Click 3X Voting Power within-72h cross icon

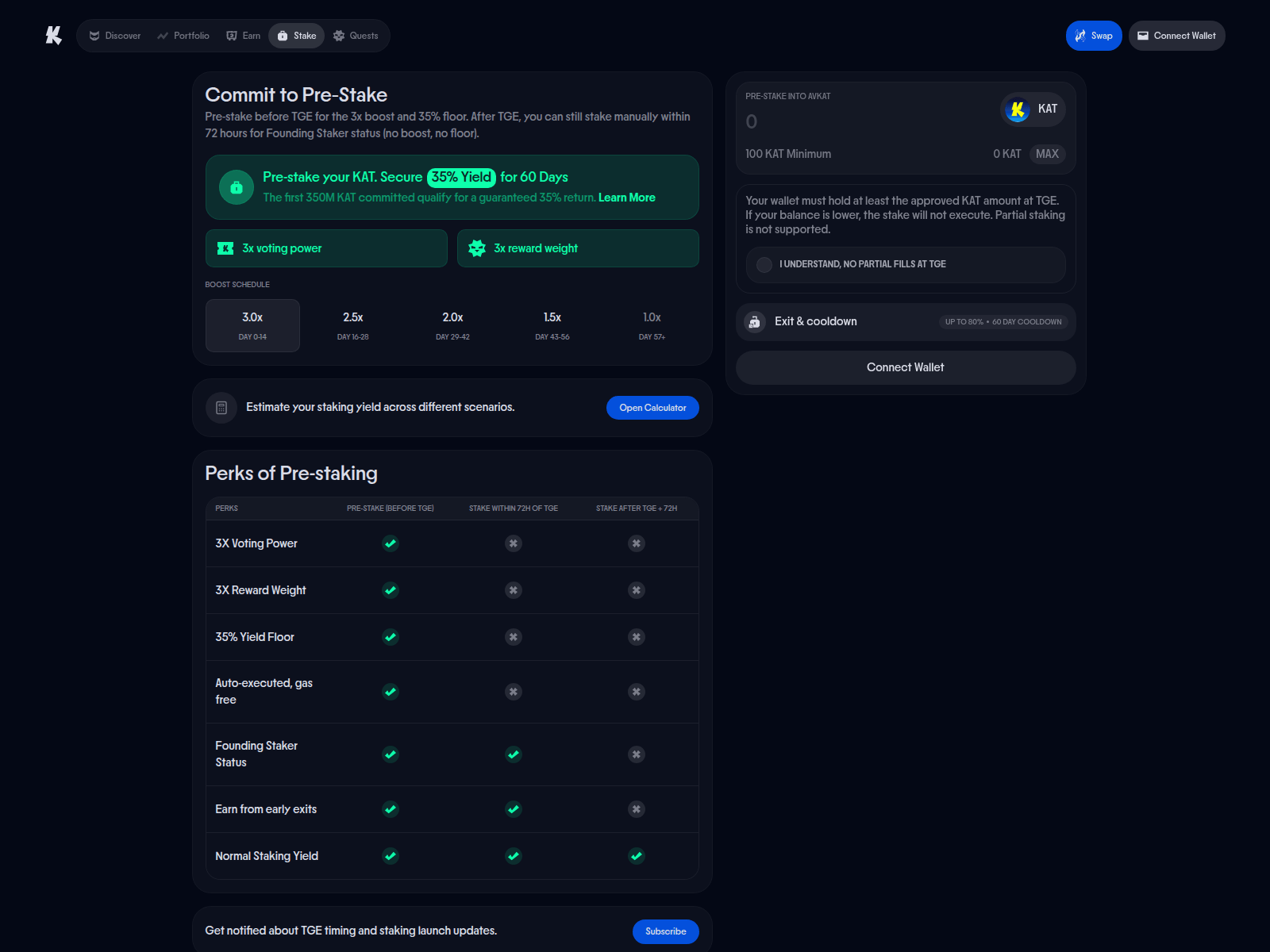point(514,543)
